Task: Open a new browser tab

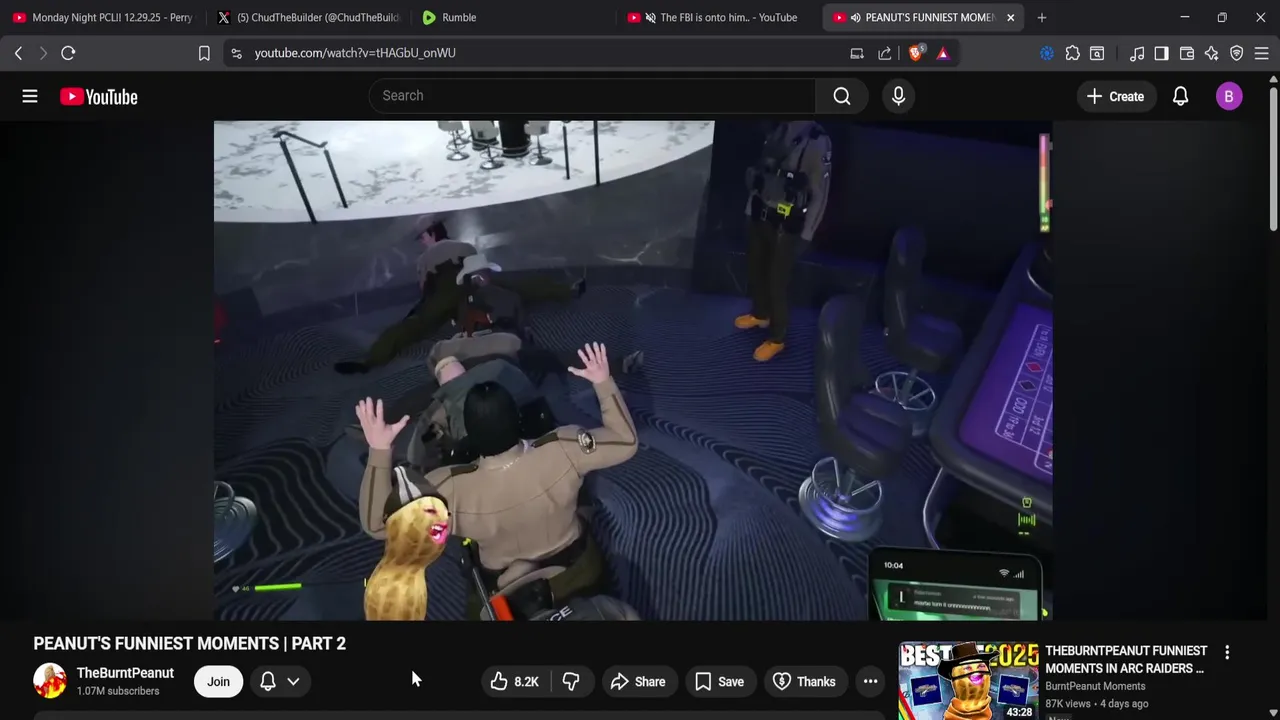Action: [x=1041, y=17]
